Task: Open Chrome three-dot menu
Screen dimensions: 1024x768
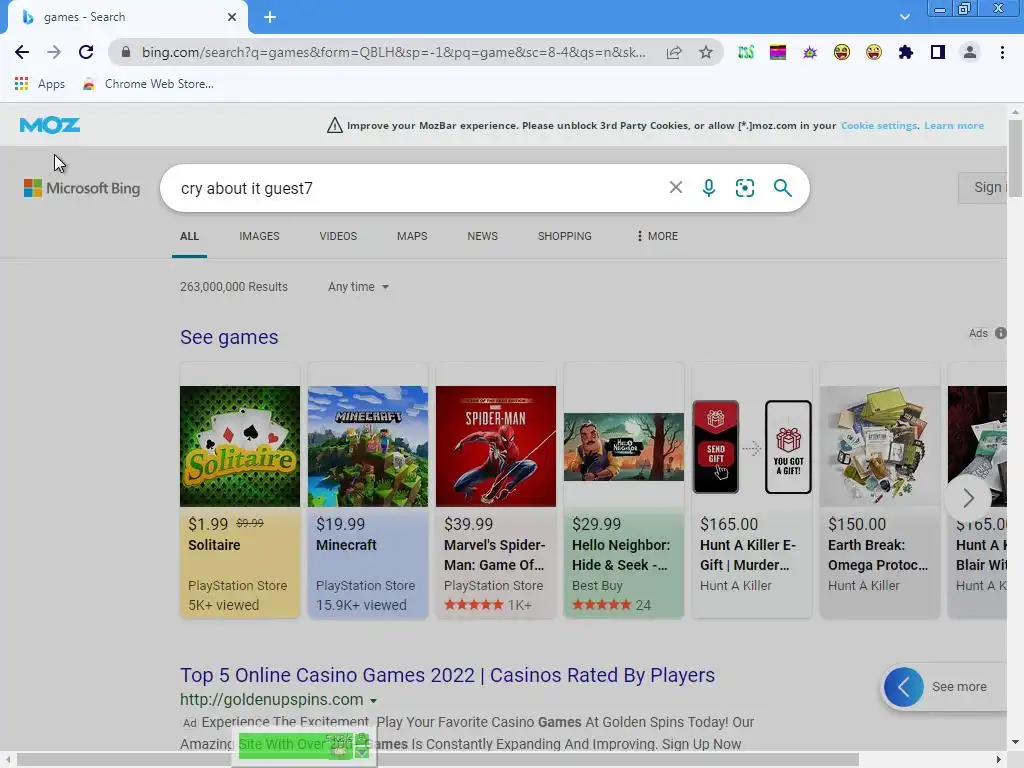Action: tap(1002, 52)
